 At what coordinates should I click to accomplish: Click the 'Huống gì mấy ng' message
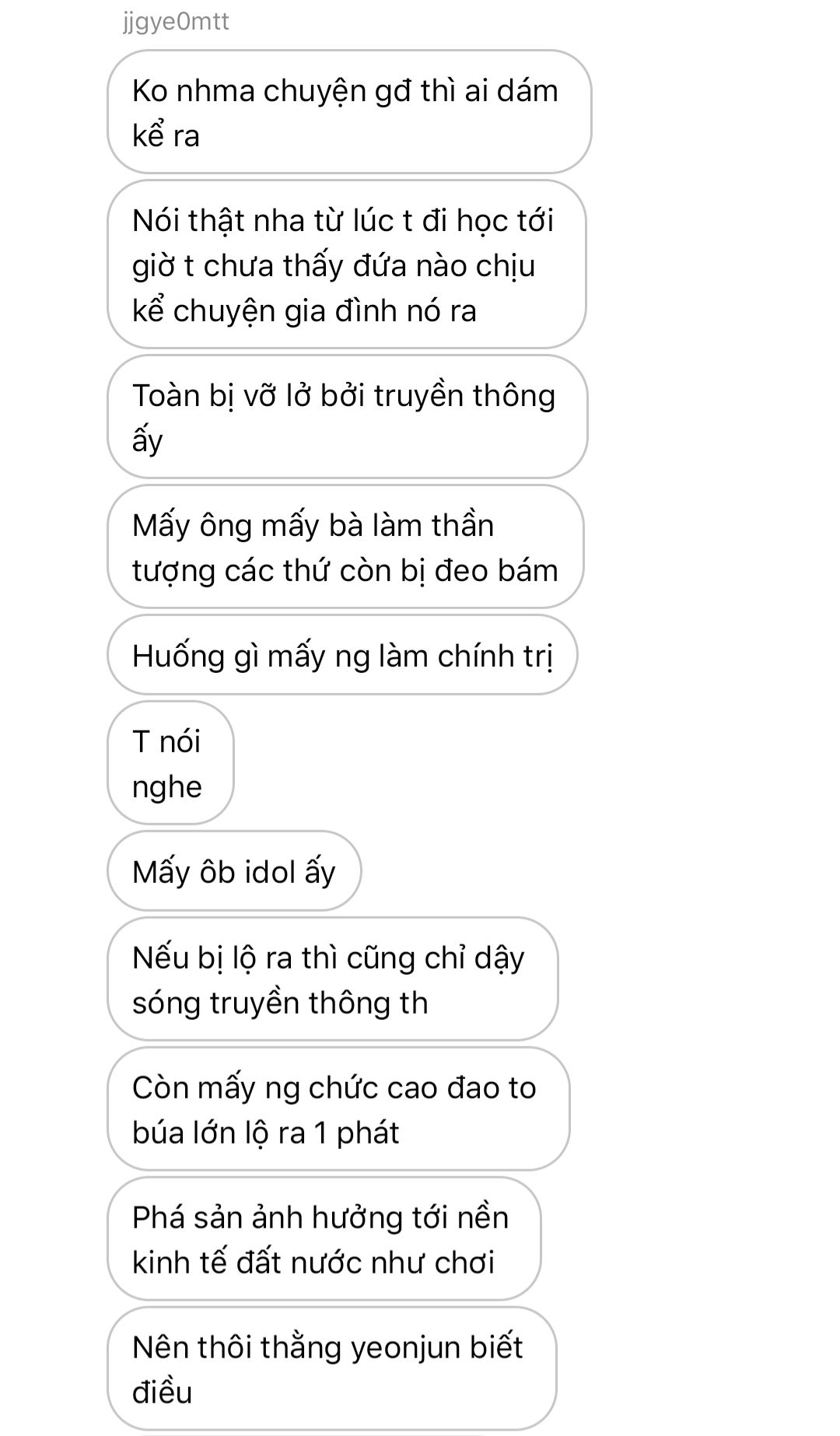(x=342, y=655)
